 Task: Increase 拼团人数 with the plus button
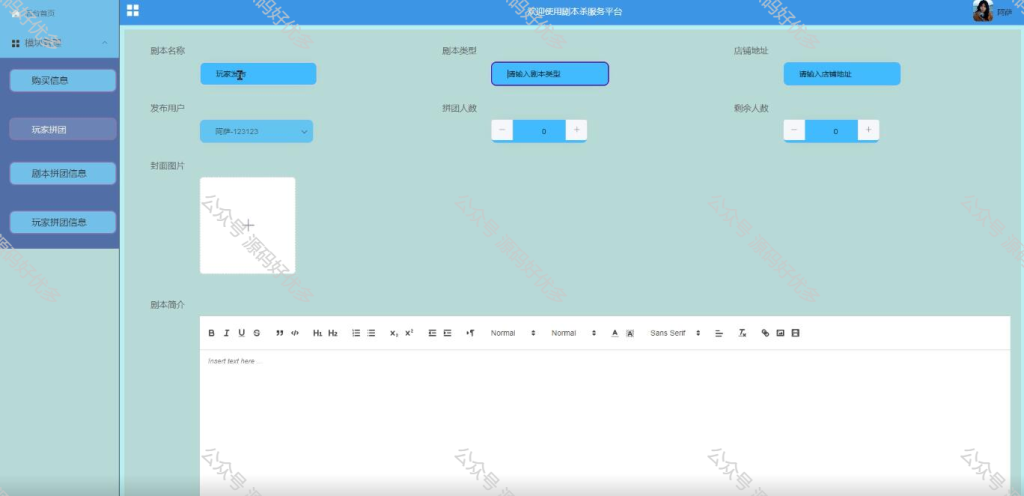[x=576, y=130]
